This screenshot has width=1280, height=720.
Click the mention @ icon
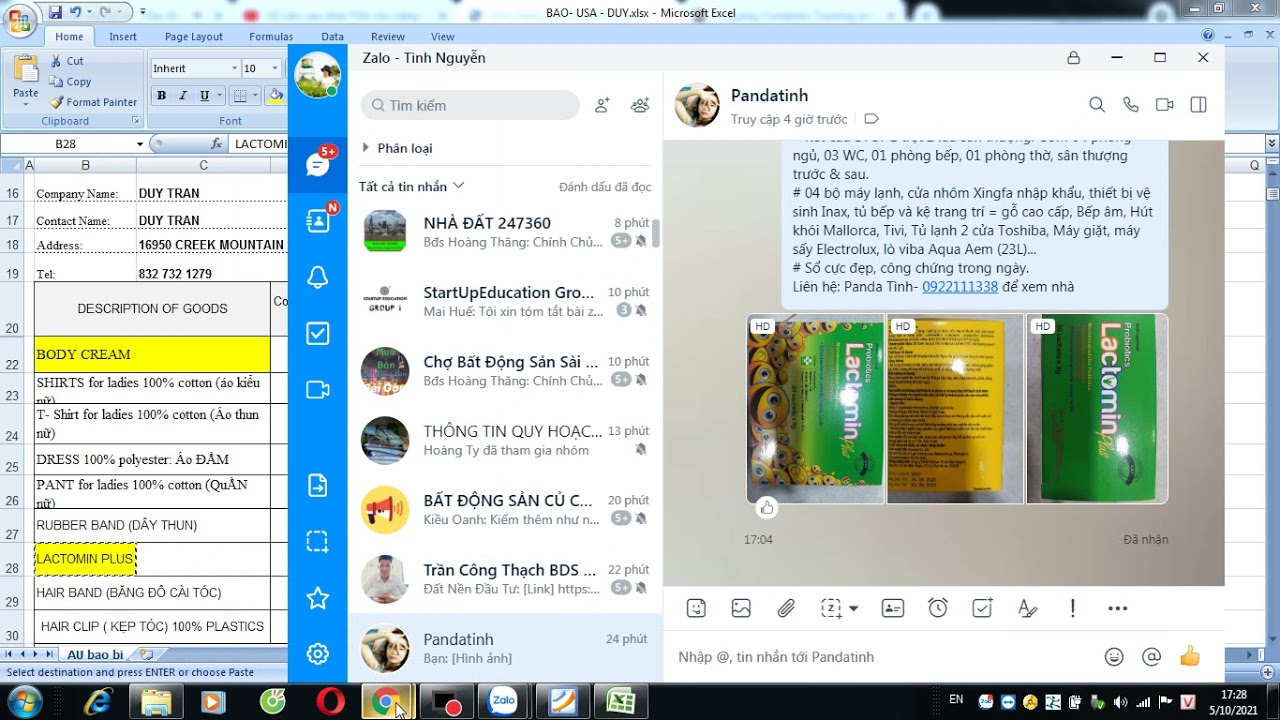(1152, 657)
